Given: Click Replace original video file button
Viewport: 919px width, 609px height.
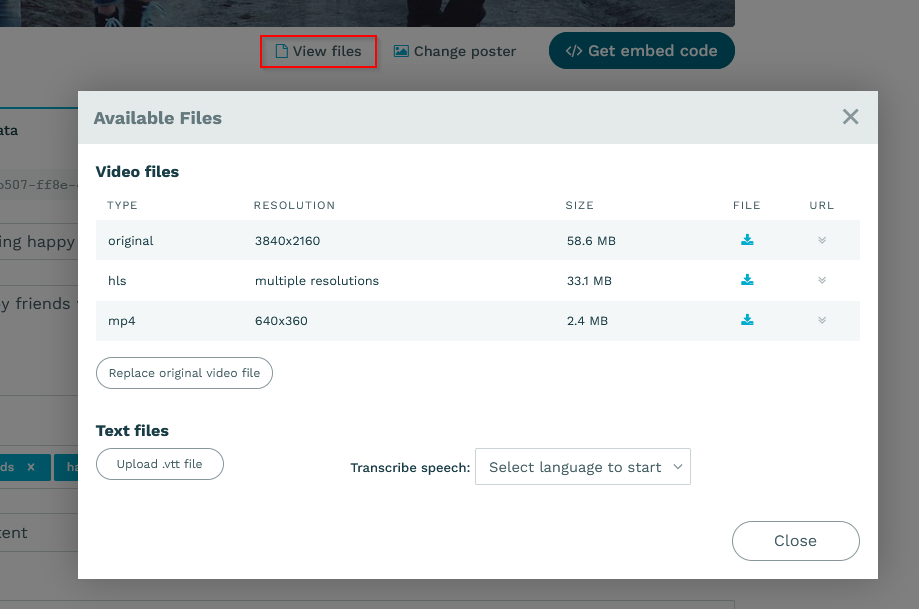Looking at the screenshot, I should tap(184, 373).
